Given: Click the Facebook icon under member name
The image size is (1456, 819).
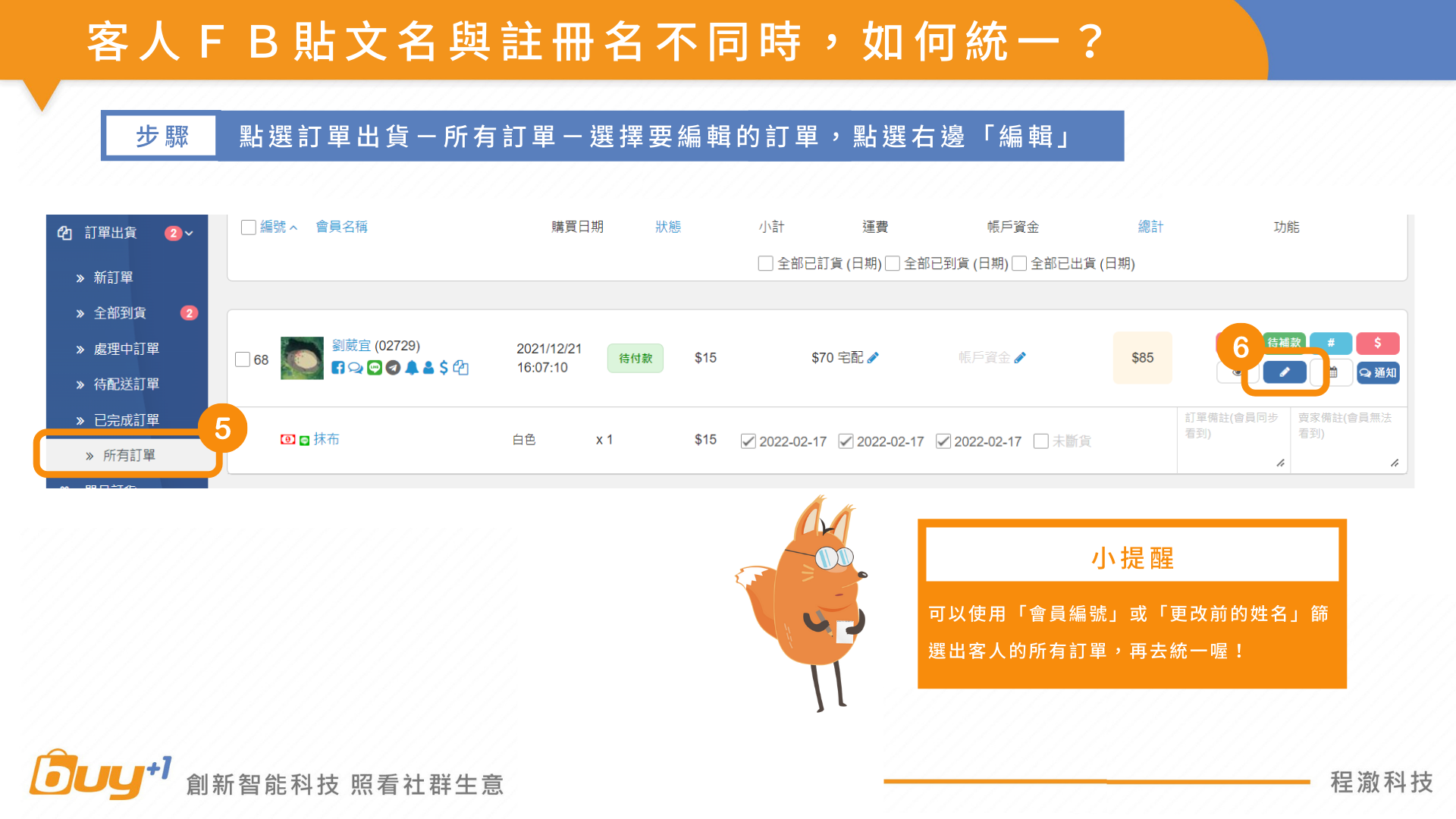Looking at the screenshot, I should point(338,368).
